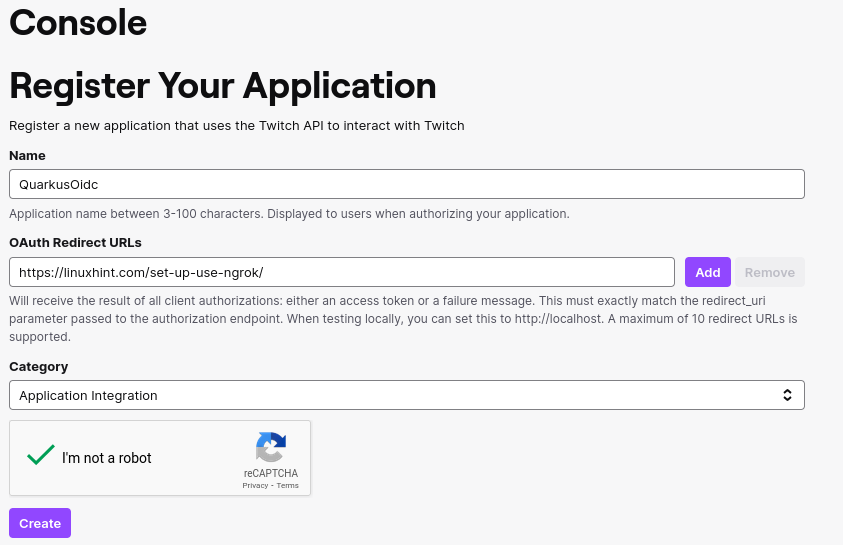The image size is (843, 545).
Task: Focus the OAuth Redirect URLs input field
Action: tap(342, 272)
